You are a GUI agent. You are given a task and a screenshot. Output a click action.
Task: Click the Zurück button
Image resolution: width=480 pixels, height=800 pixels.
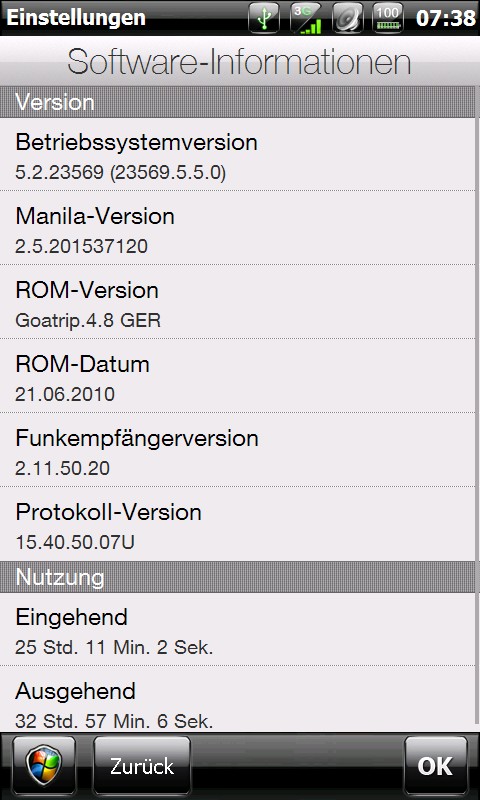142,766
